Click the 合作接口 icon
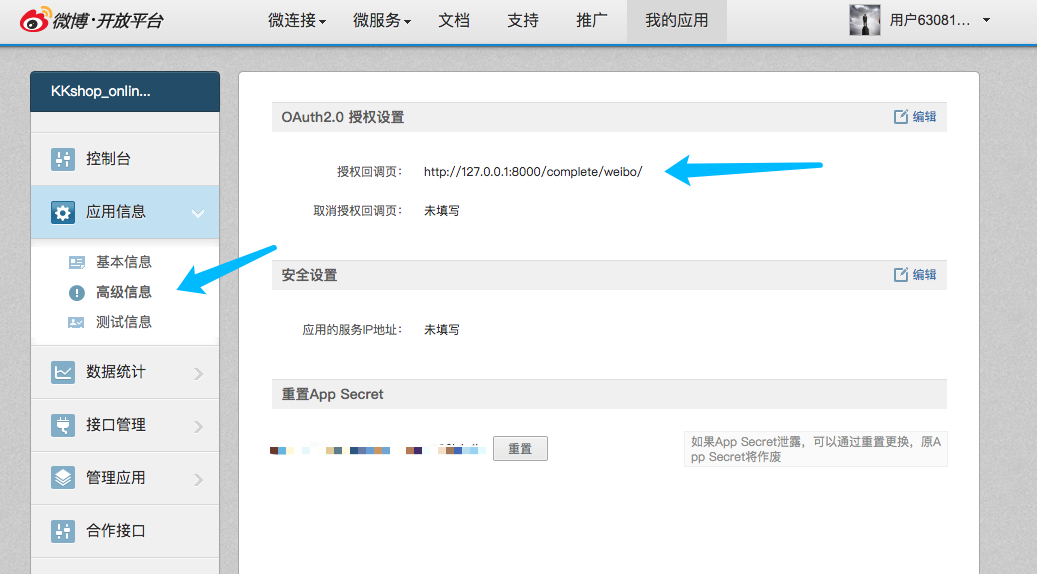The width and height of the screenshot is (1037, 574). 63,530
